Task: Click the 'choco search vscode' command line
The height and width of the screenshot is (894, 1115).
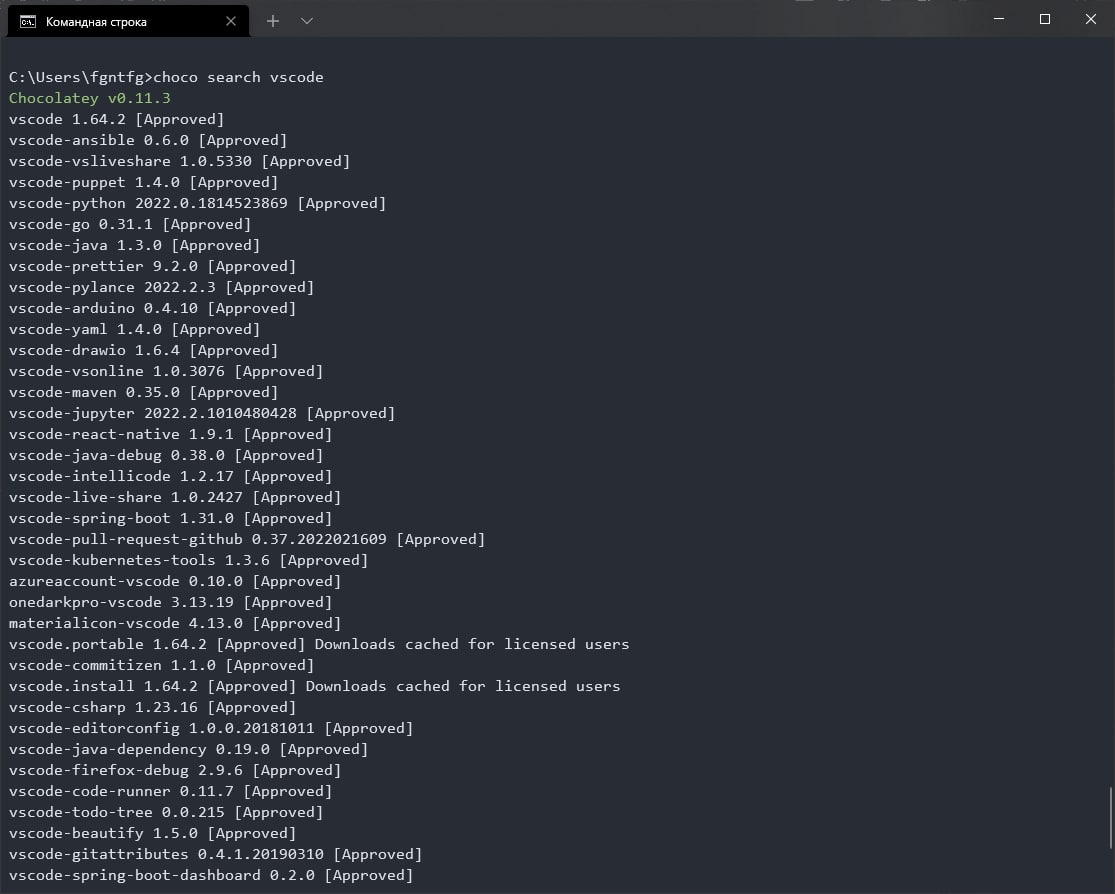Action: (x=166, y=77)
